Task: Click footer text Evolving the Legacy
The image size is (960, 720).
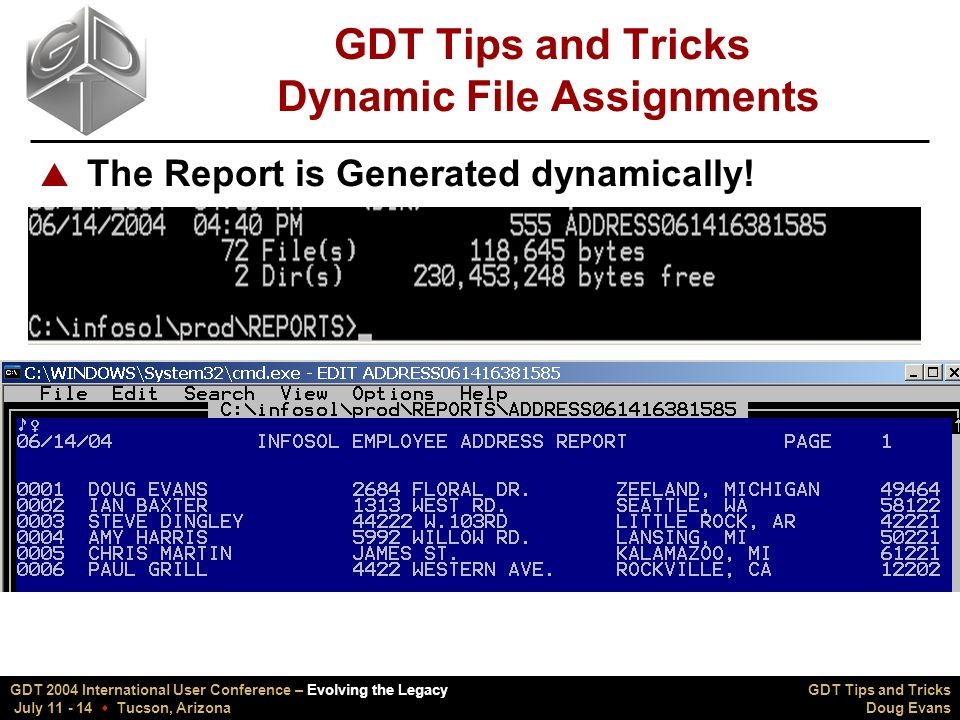Action: coord(377,690)
